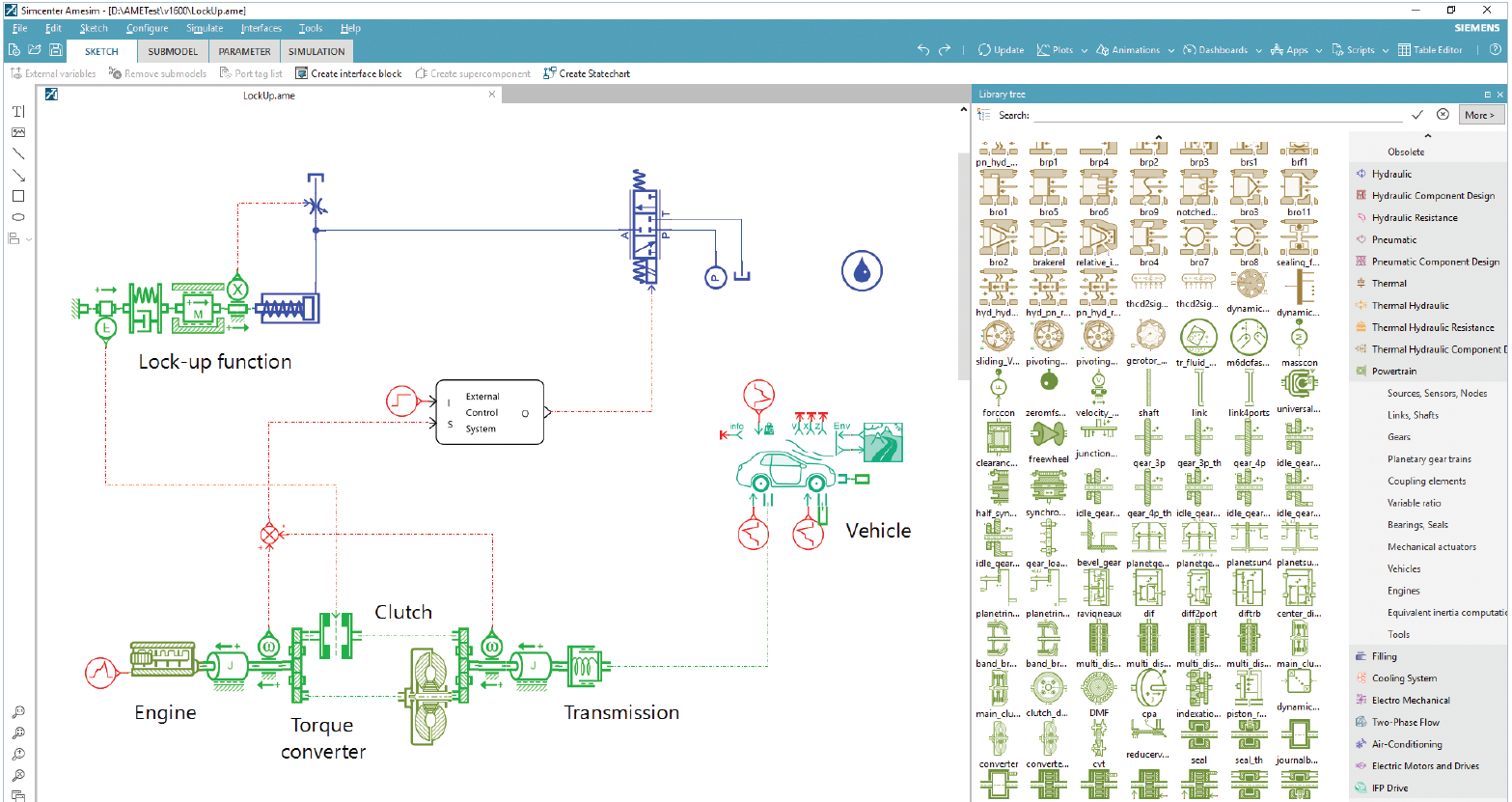Select the Rectangle drawing tool

[x=18, y=196]
